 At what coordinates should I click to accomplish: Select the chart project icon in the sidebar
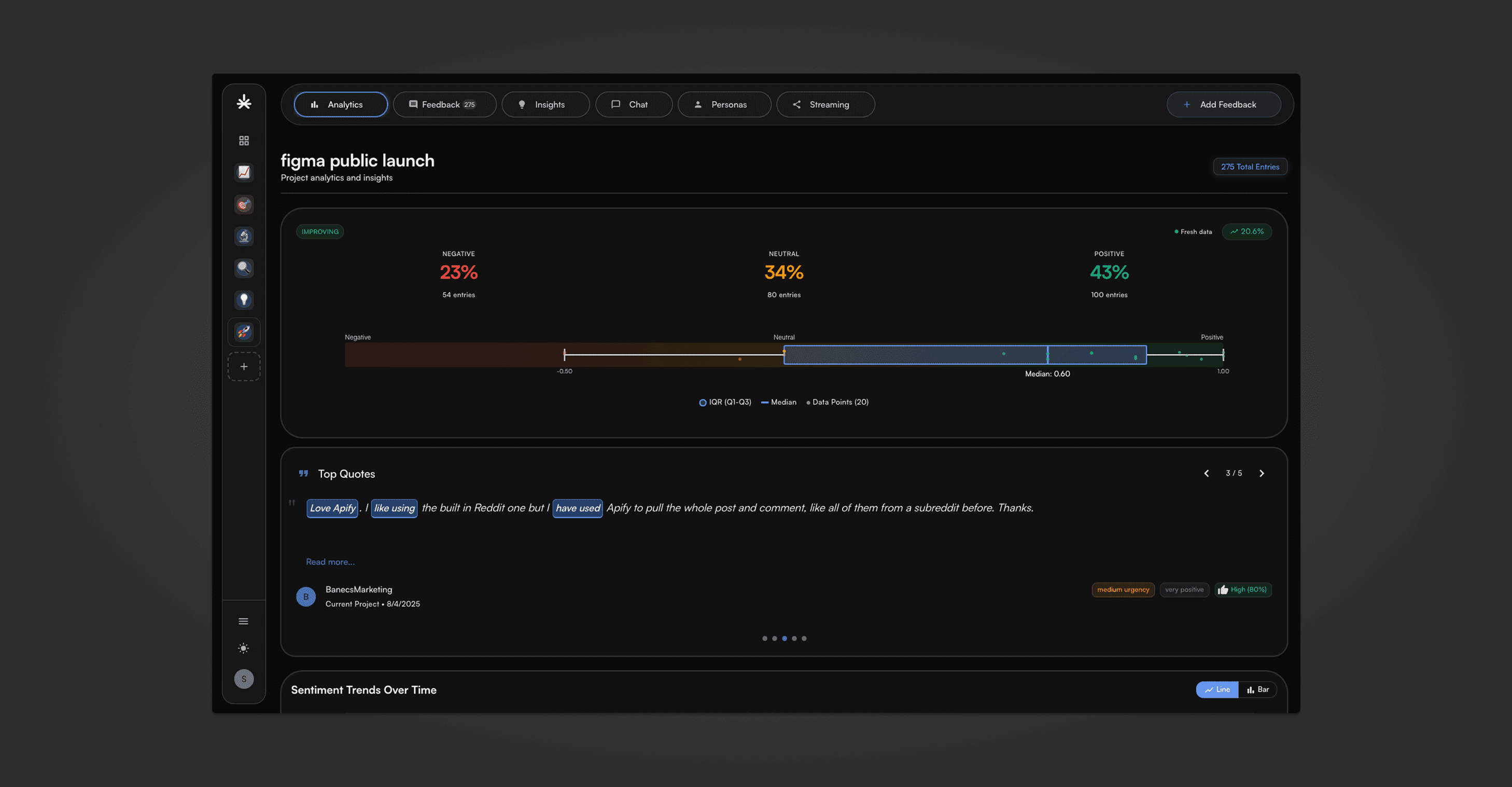pyautogui.click(x=244, y=172)
